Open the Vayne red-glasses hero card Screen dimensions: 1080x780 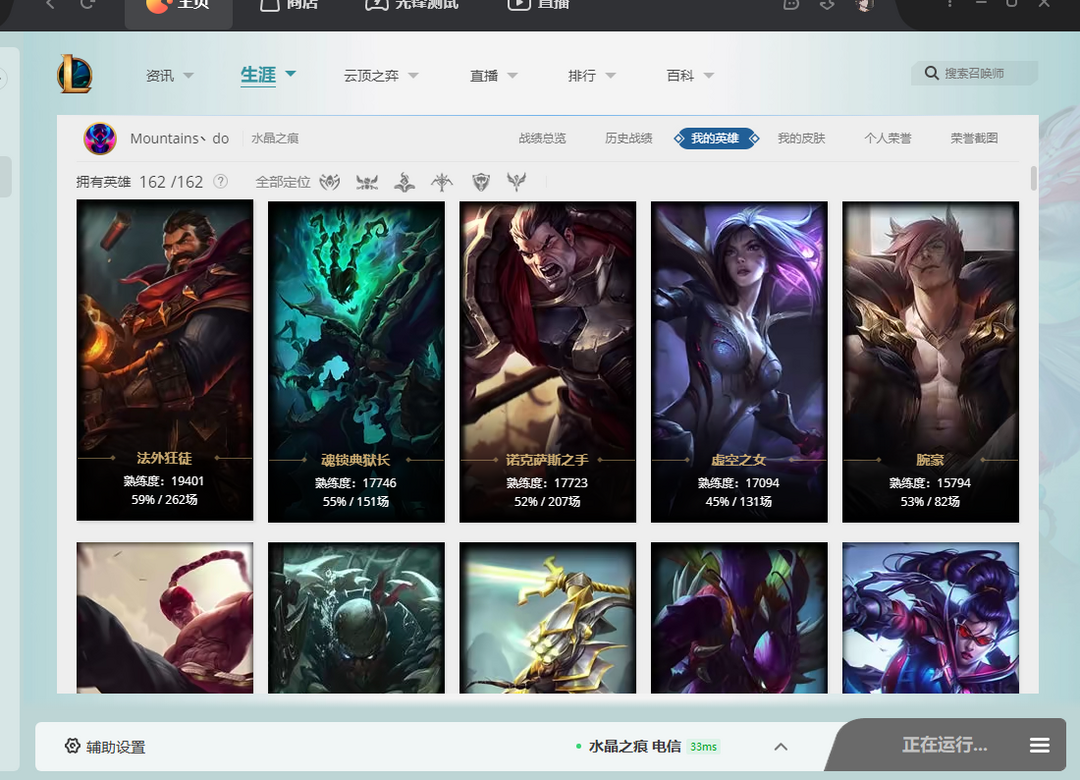pos(931,617)
